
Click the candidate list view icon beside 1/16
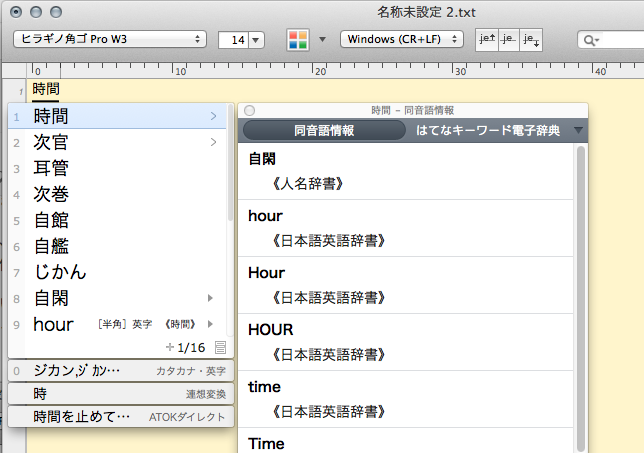pyautogui.click(x=220, y=347)
